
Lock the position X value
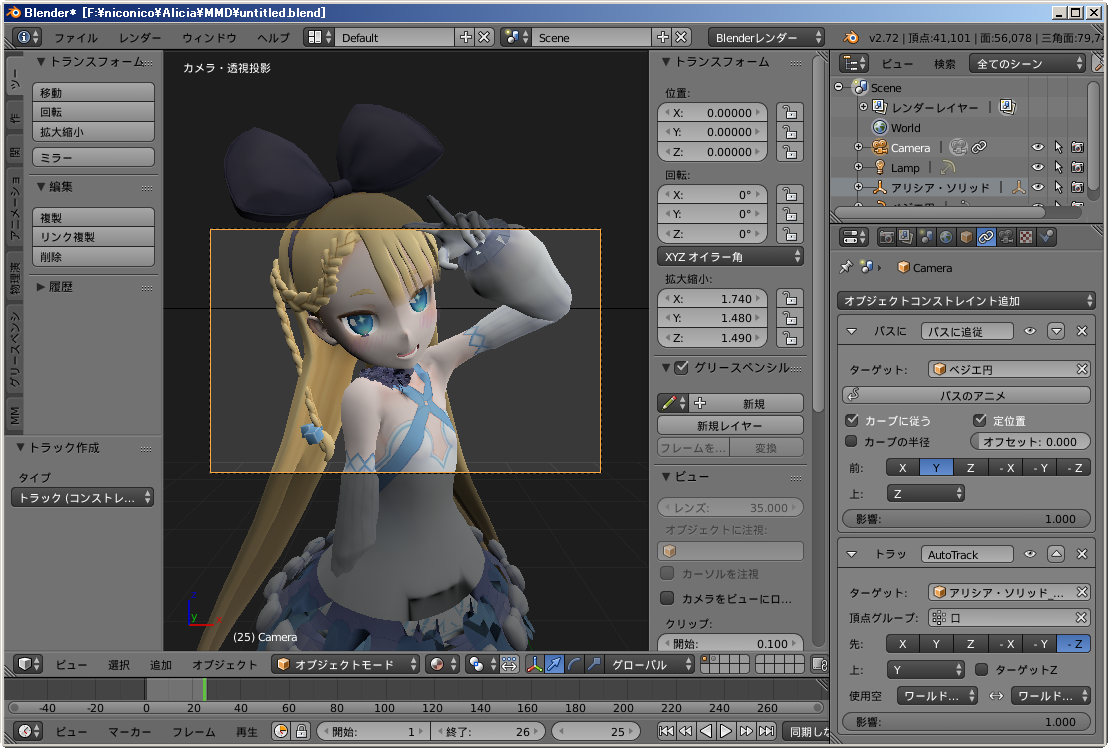(790, 112)
